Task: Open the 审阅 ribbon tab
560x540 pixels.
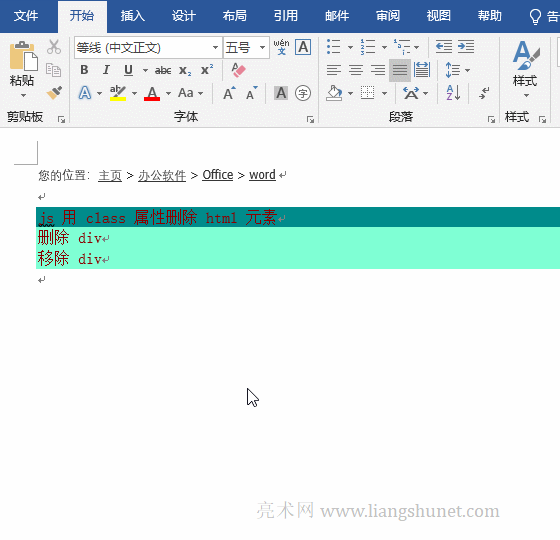Action: pyautogui.click(x=388, y=16)
